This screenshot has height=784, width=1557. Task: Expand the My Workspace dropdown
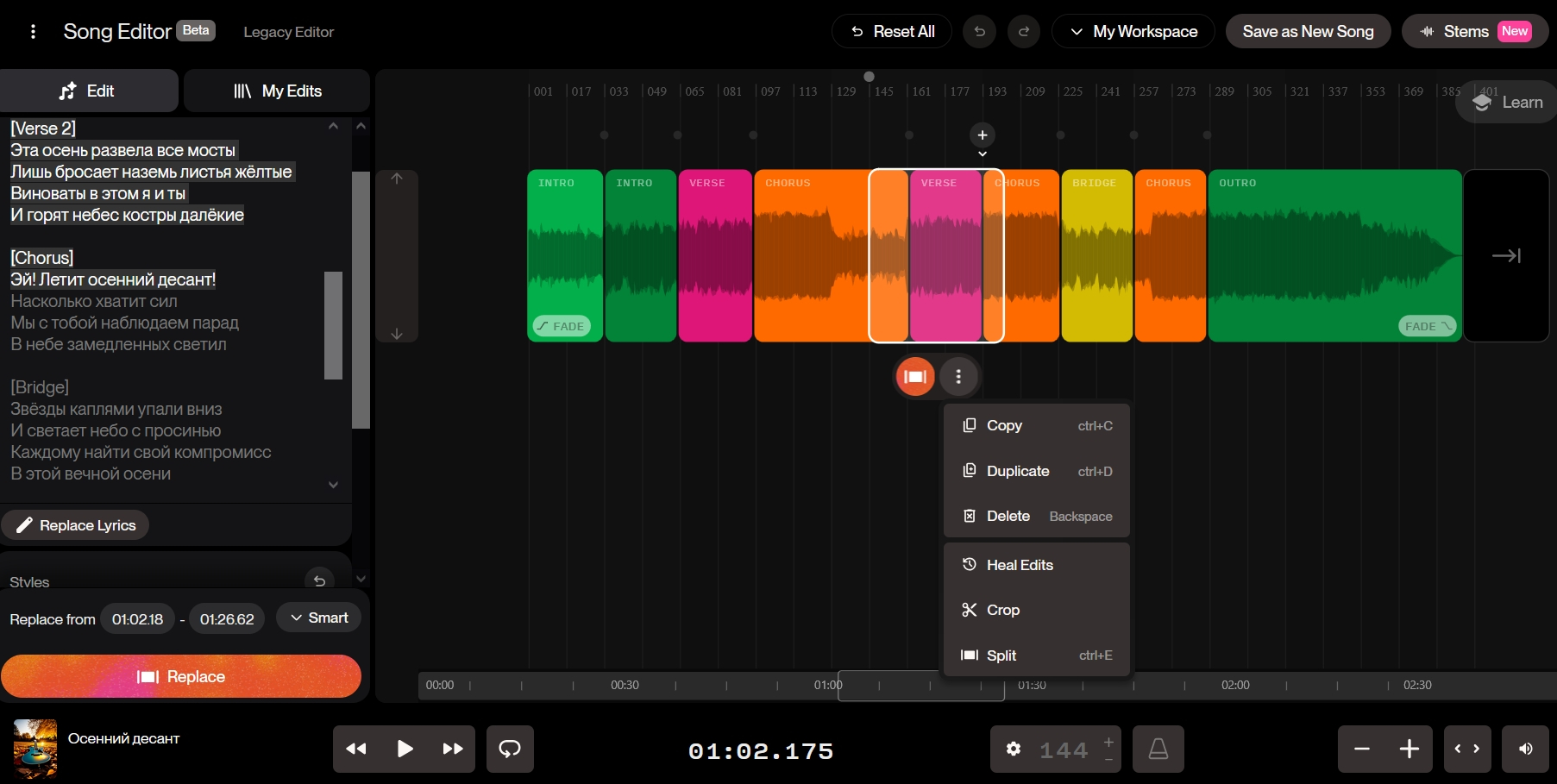pos(1133,32)
